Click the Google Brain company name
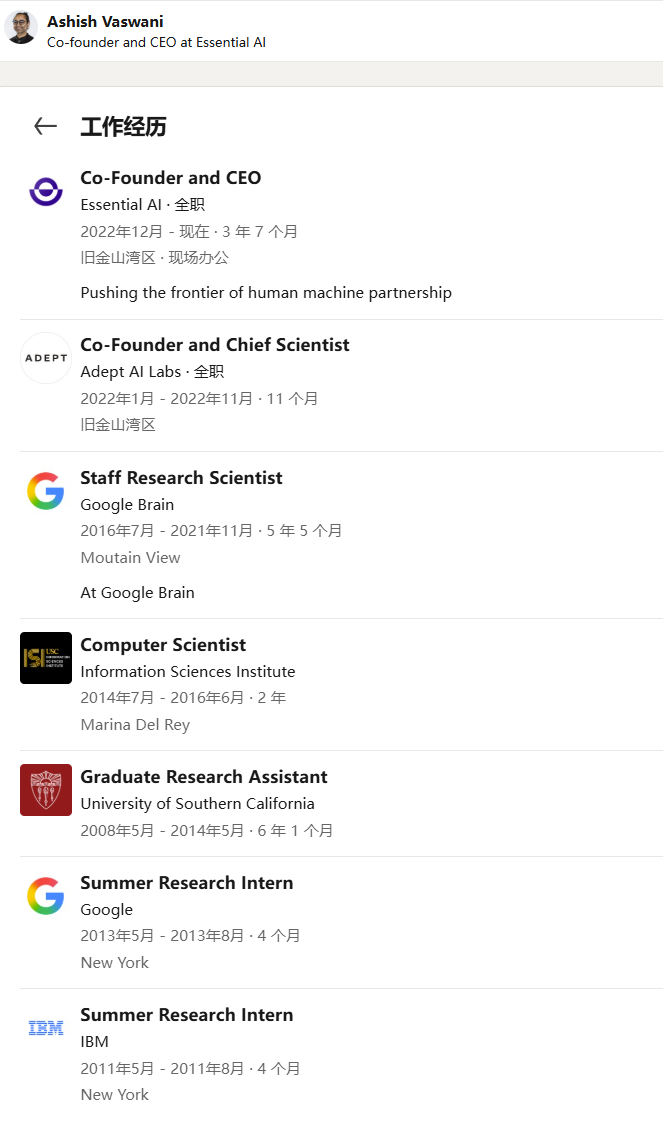Image resolution: width=663 pixels, height=1126 pixels. coord(127,505)
